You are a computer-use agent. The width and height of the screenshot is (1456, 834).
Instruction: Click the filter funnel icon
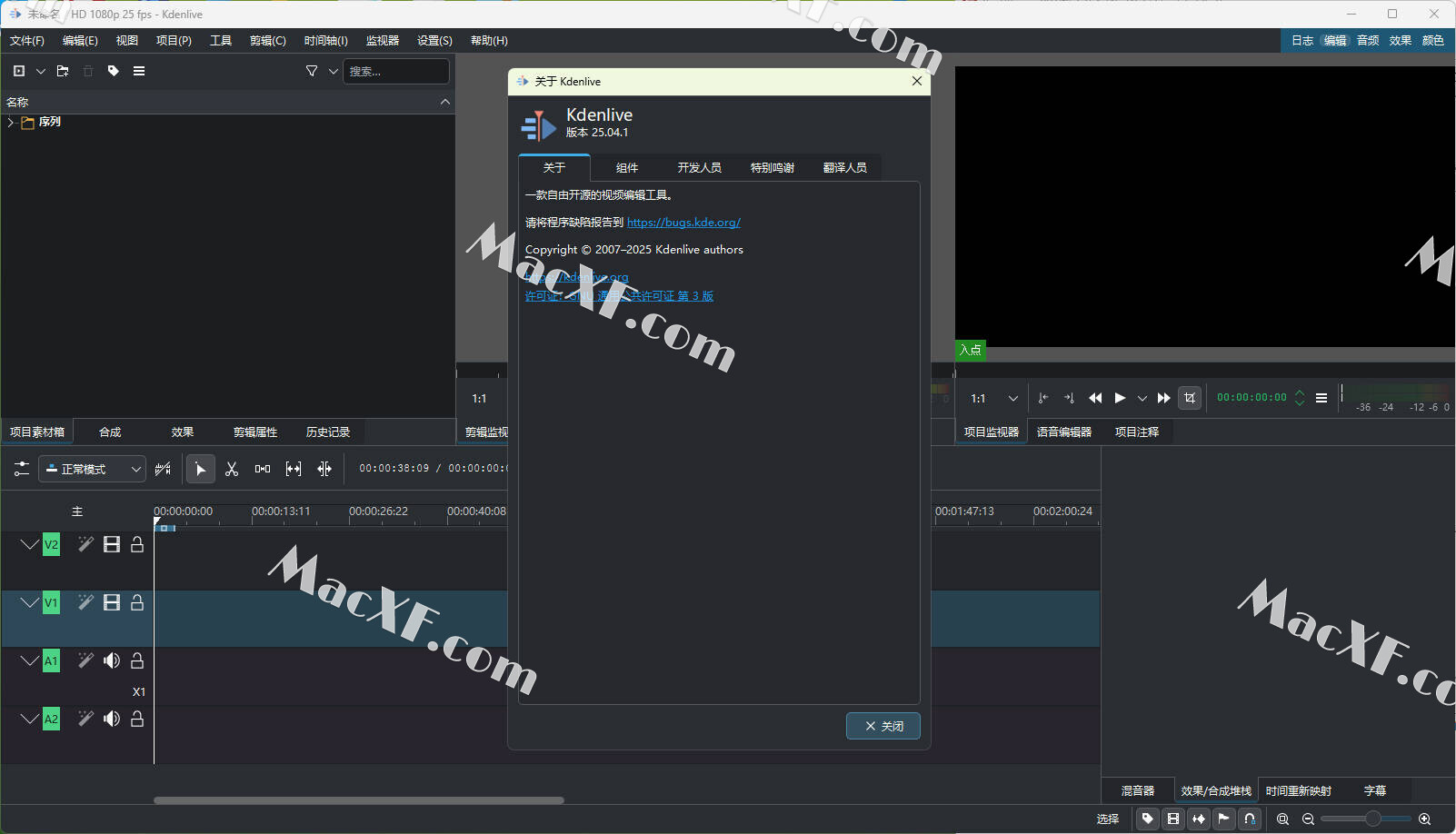312,71
